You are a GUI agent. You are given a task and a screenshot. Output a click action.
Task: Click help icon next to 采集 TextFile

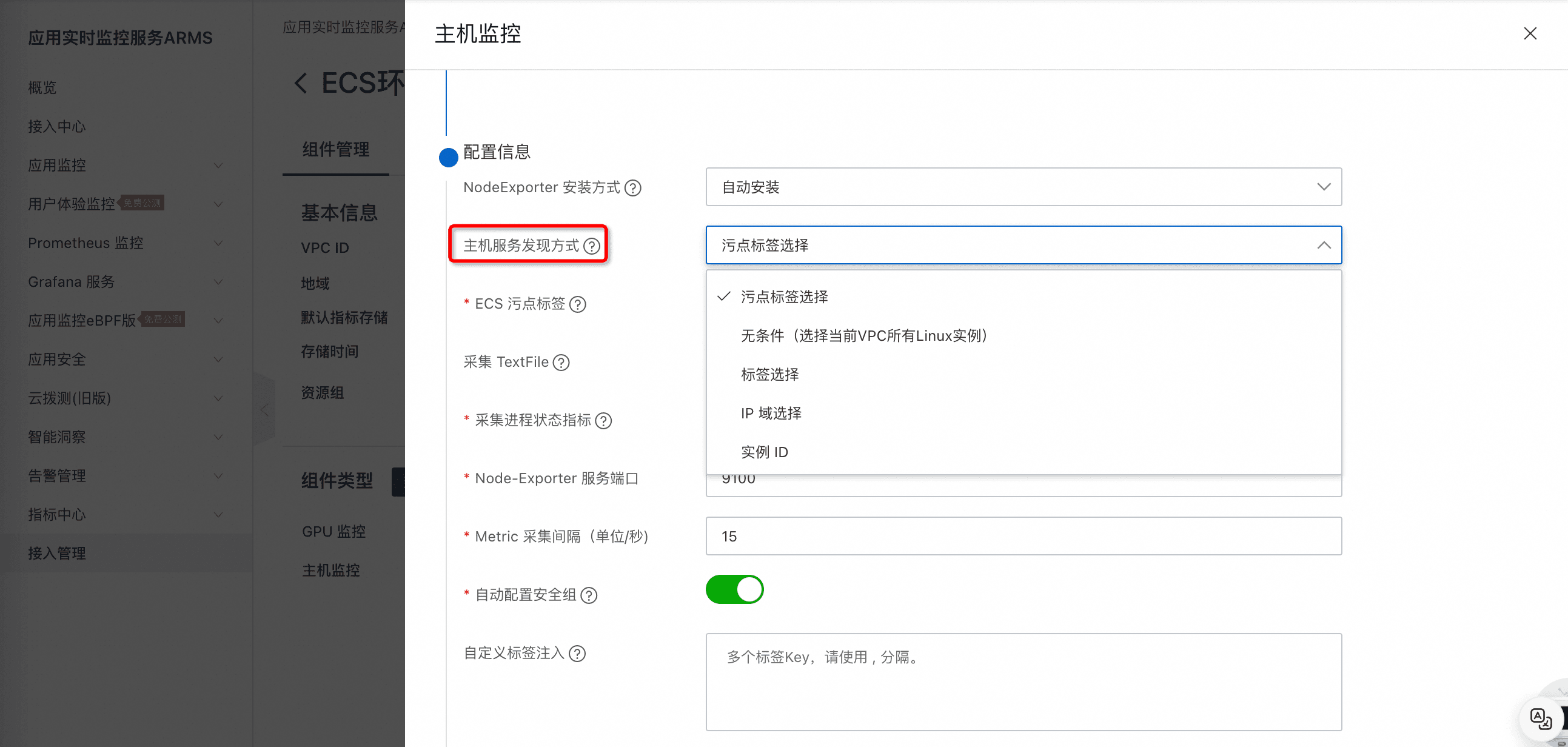coord(561,363)
